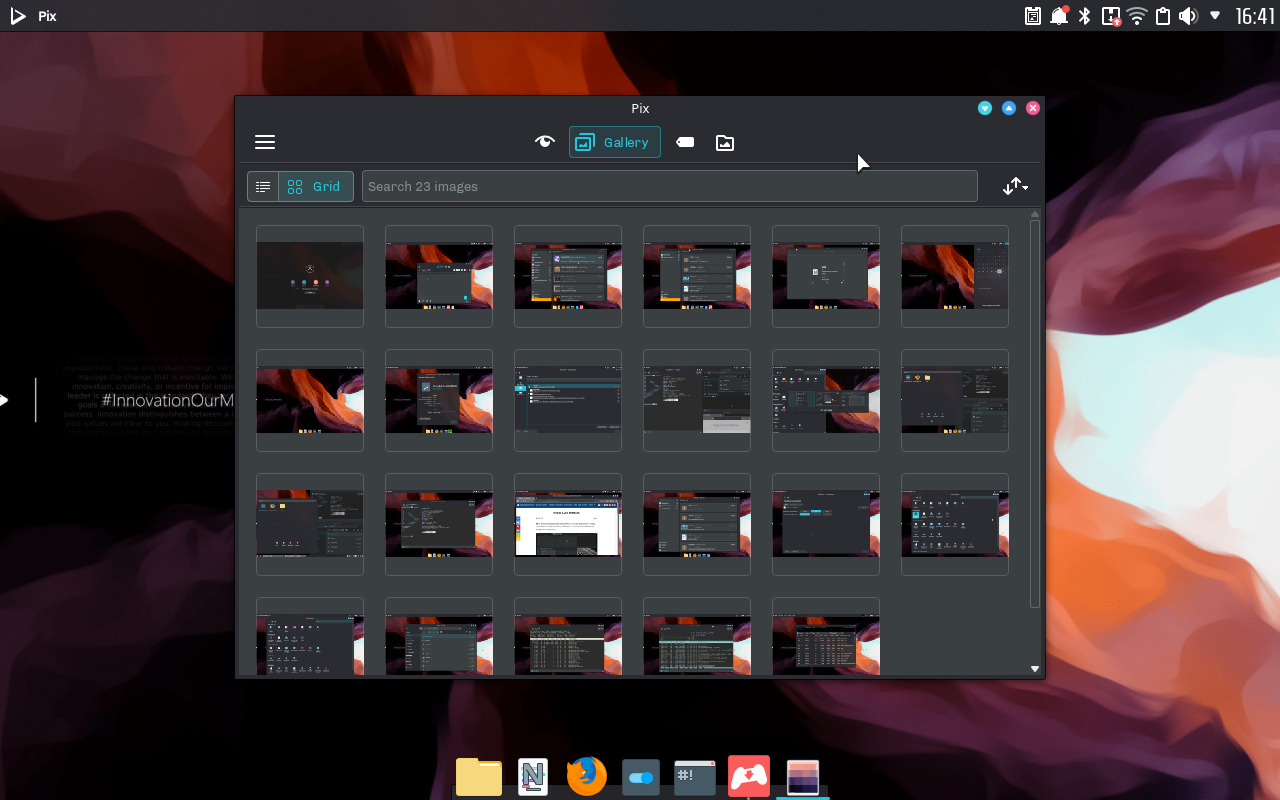The image size is (1280, 800).
Task: Expand the system tray dropdown arrow
Action: [1216, 16]
